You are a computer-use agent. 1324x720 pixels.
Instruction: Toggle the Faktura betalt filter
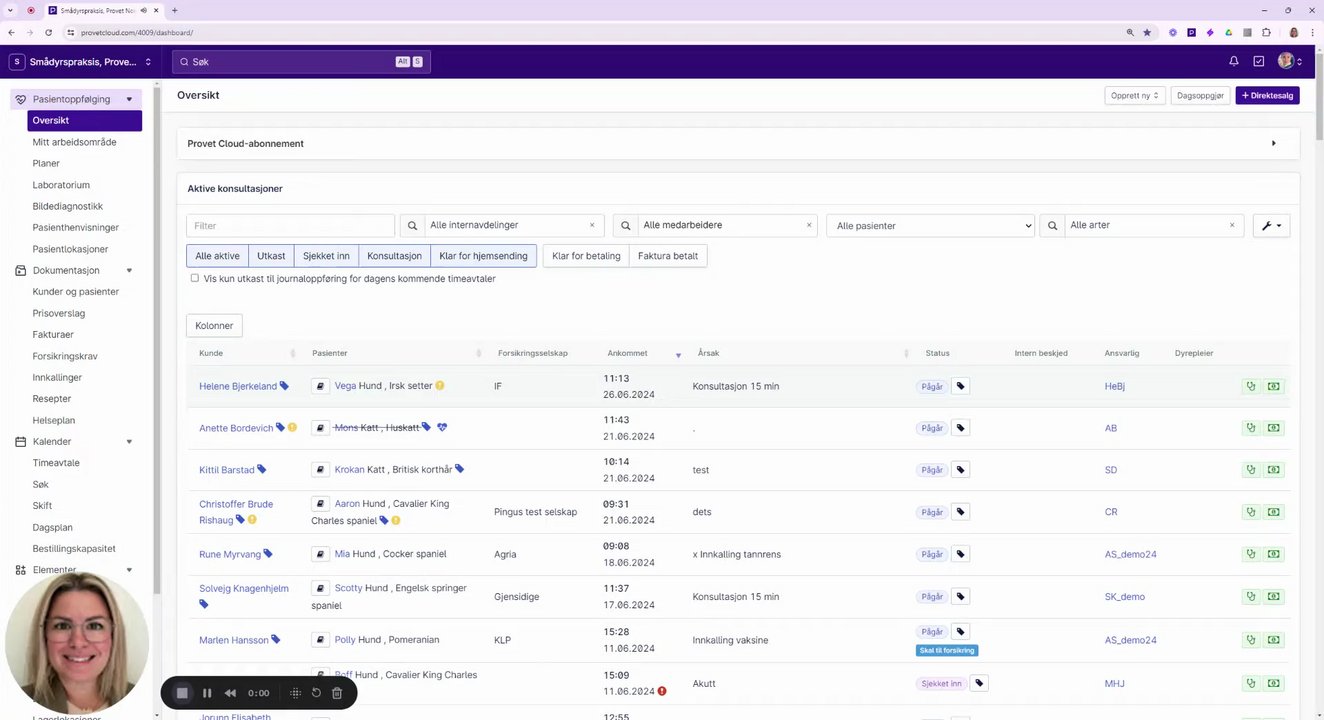(x=668, y=256)
